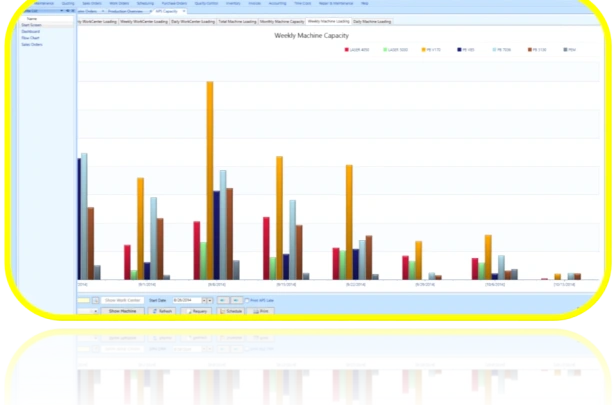This screenshot has height=405, width=616.
Task: Click the Refresh button icon
Action: tap(155, 311)
